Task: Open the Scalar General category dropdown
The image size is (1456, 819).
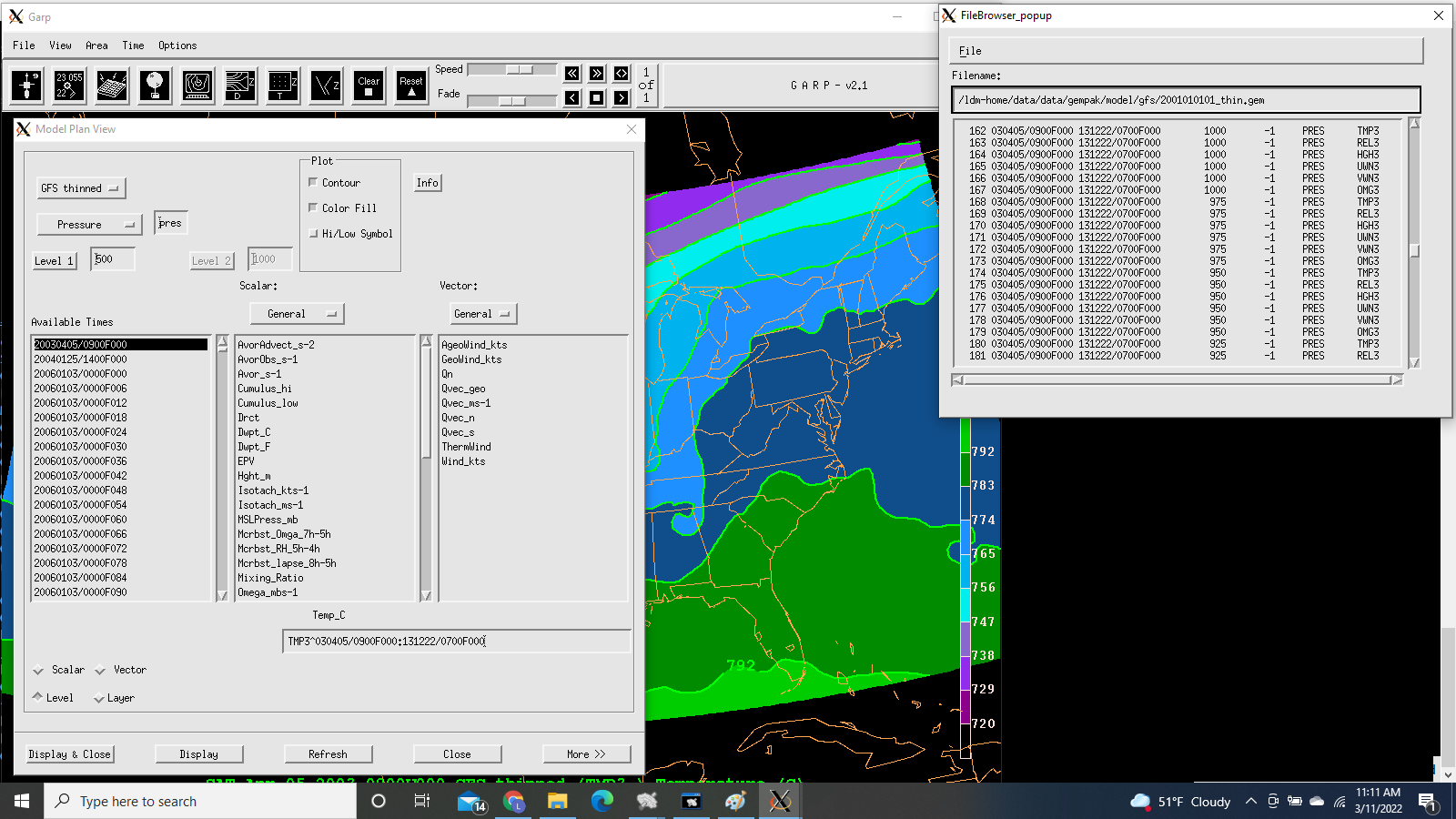Action: 297,314
